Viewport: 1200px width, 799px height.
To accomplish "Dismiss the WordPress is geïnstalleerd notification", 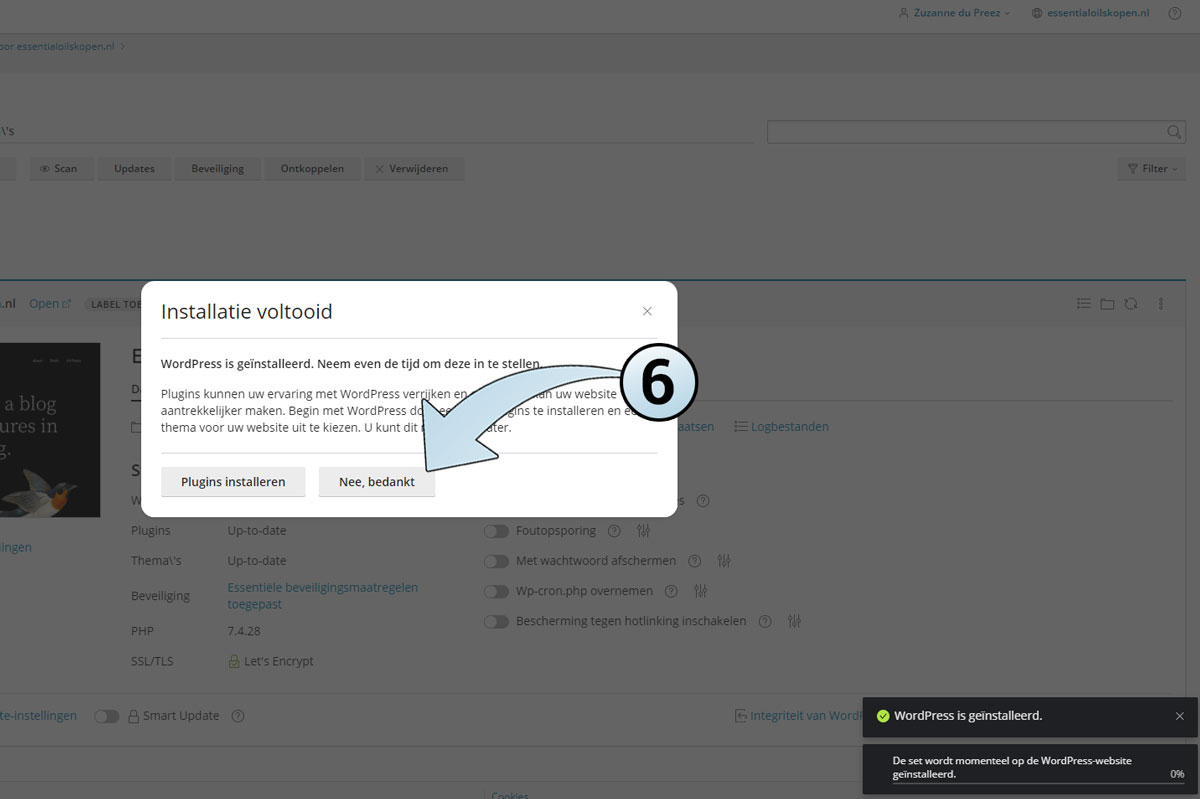I will pos(1180,716).
